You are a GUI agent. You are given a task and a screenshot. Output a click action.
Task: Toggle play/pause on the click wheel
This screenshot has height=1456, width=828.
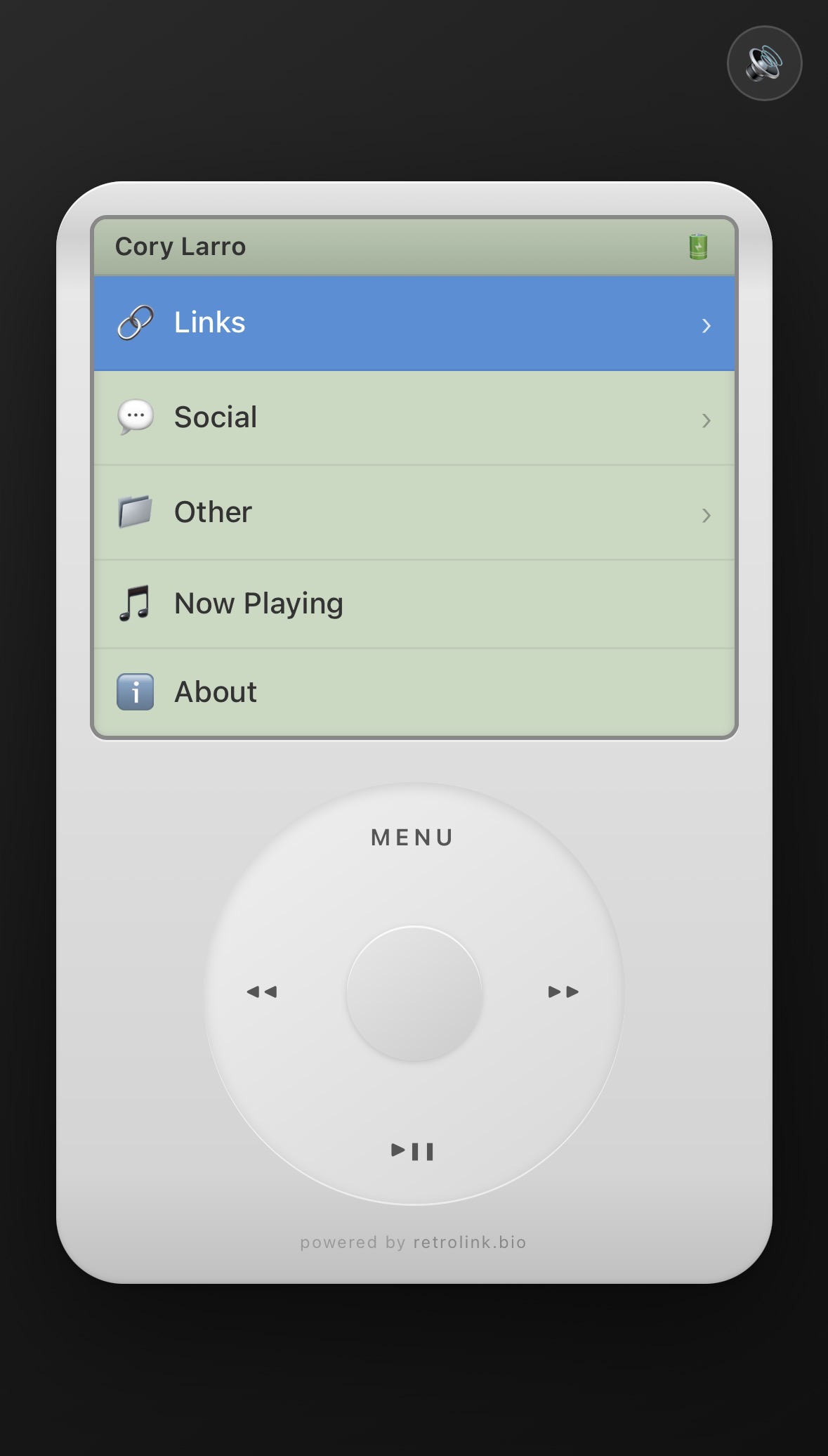coord(412,1151)
